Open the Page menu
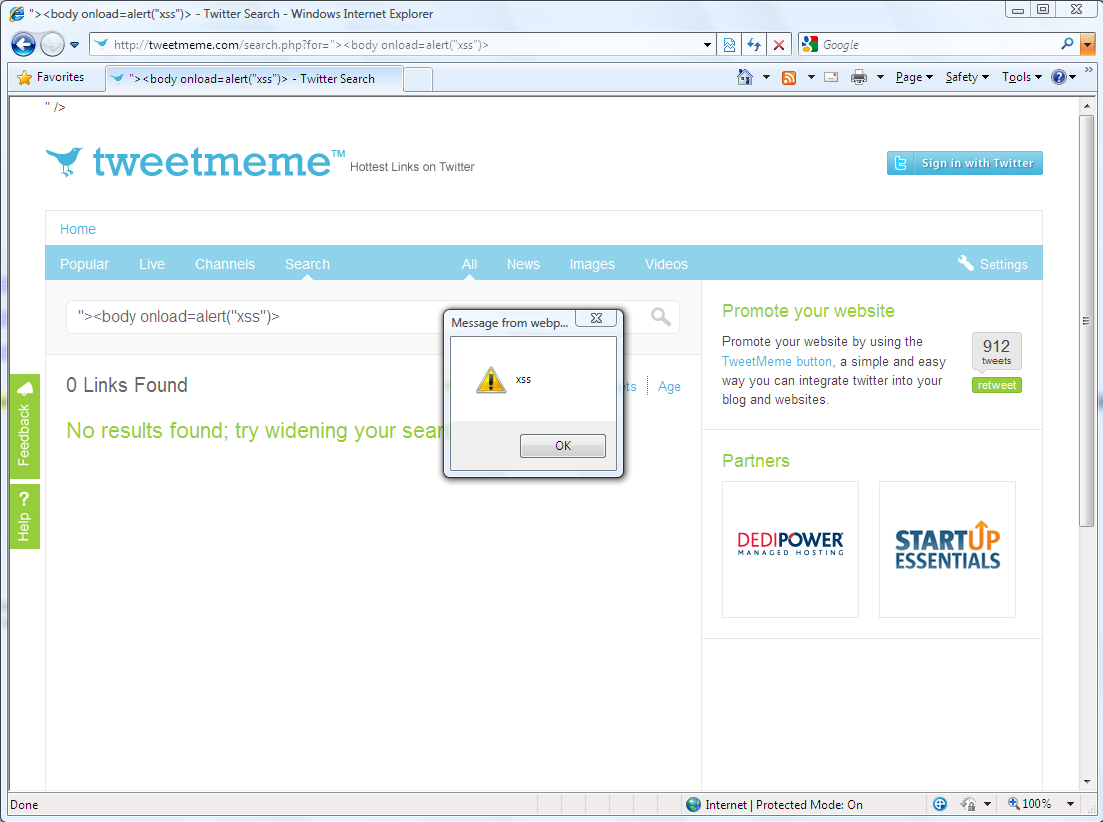This screenshot has height=822, width=1103. (x=914, y=77)
